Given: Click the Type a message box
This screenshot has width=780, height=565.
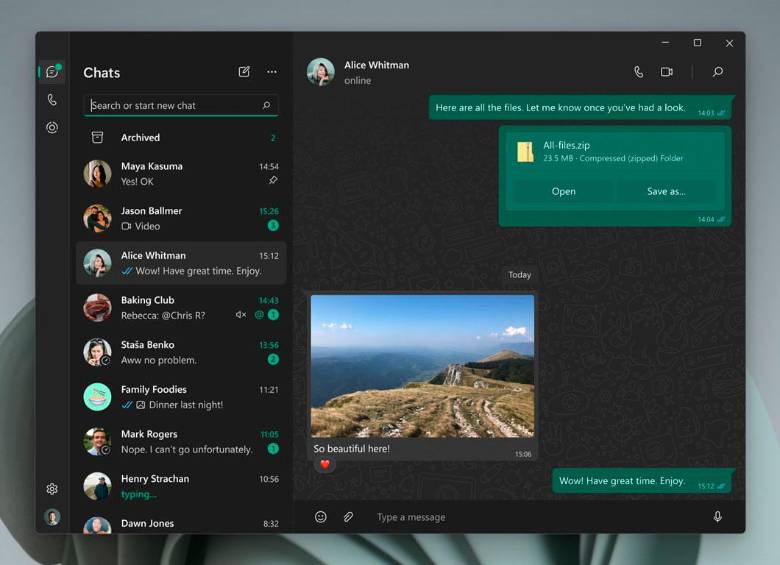Looking at the screenshot, I should pos(530,517).
